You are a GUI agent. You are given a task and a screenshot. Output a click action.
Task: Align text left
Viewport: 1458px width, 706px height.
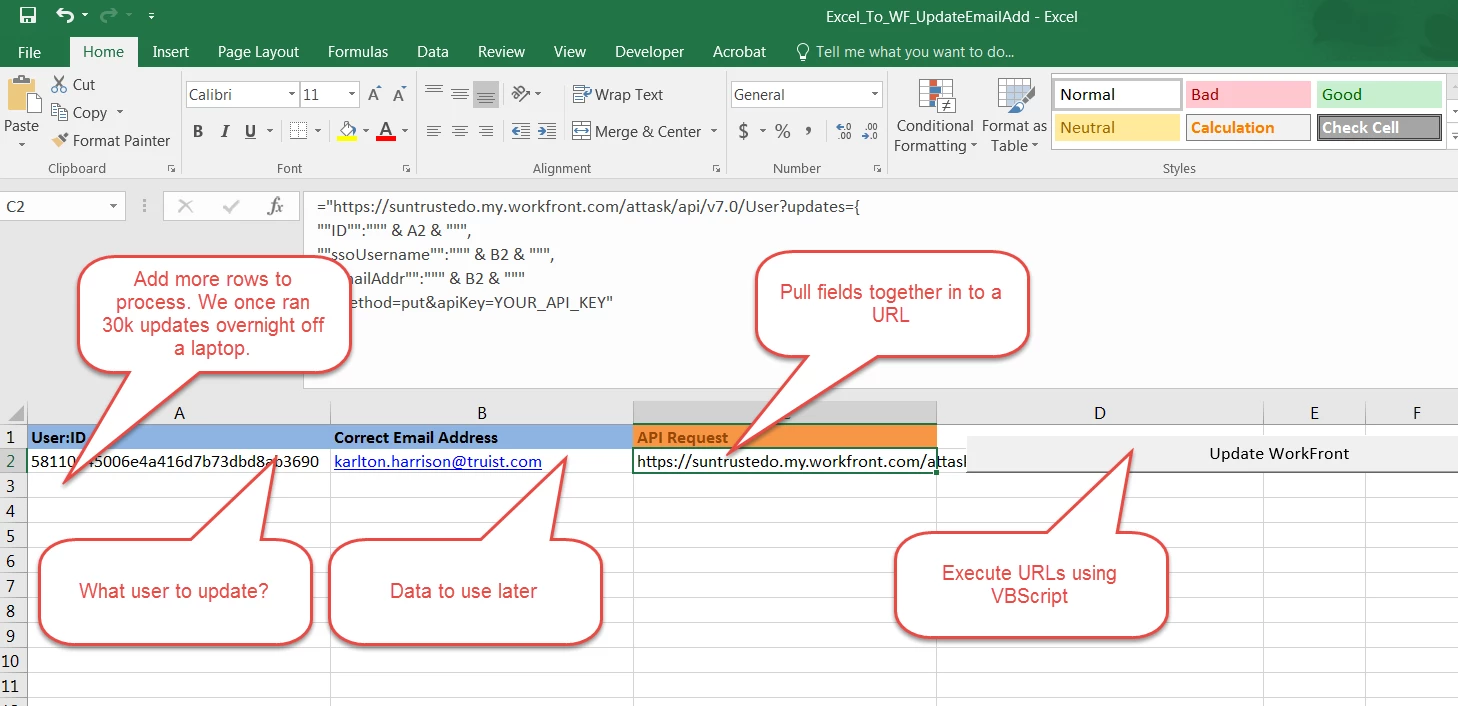click(434, 131)
